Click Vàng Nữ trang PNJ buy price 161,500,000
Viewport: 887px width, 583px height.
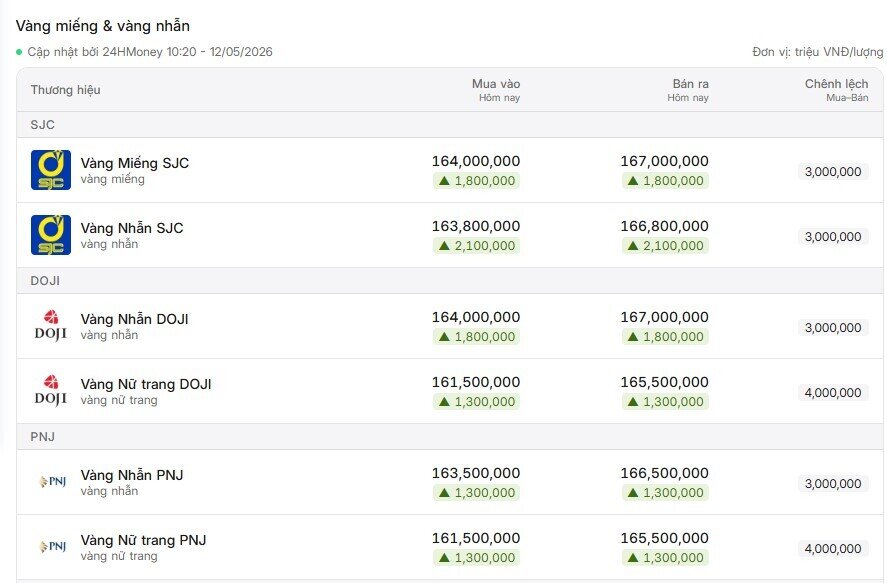pyautogui.click(x=476, y=538)
